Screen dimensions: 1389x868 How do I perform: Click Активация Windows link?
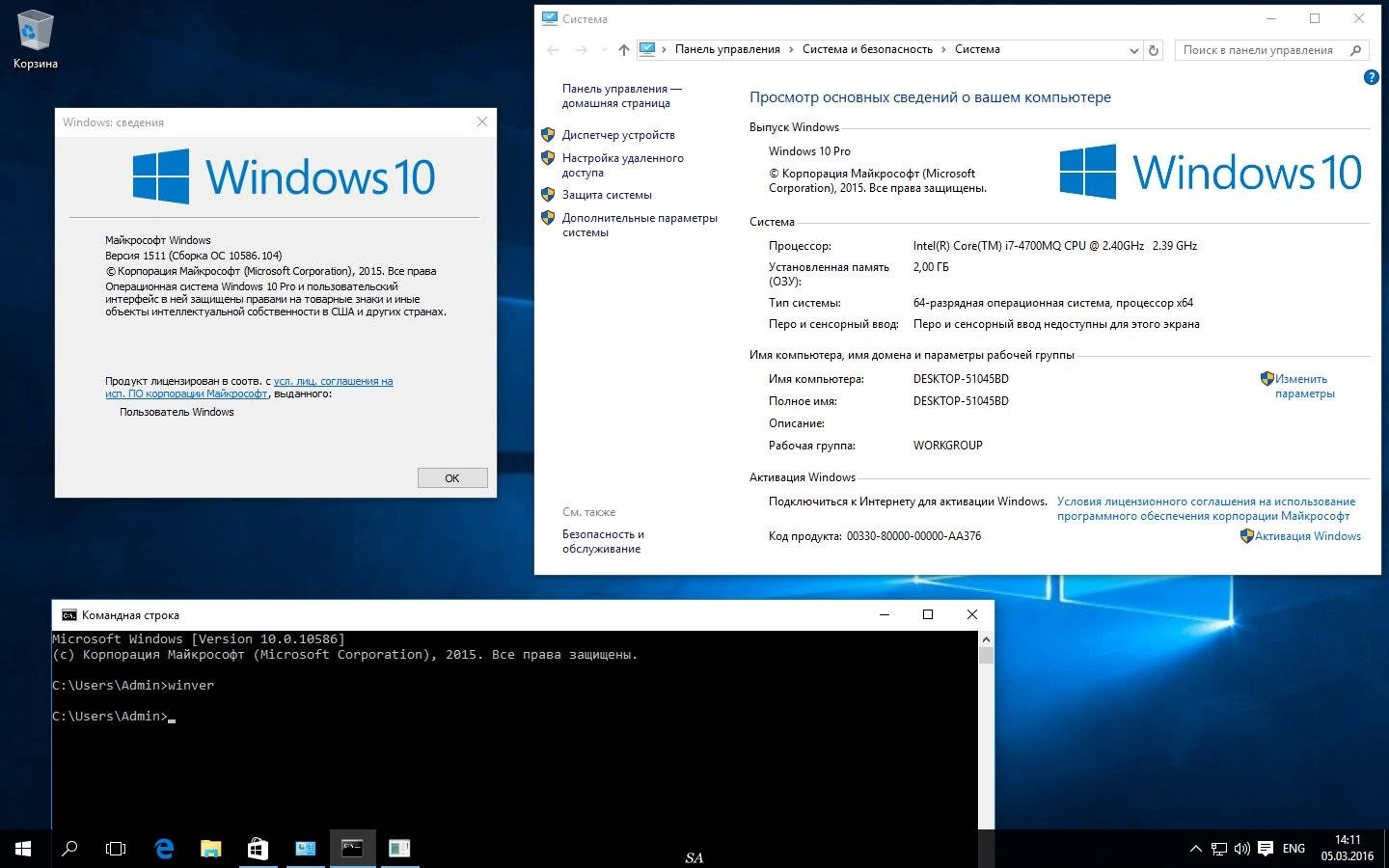(1307, 536)
